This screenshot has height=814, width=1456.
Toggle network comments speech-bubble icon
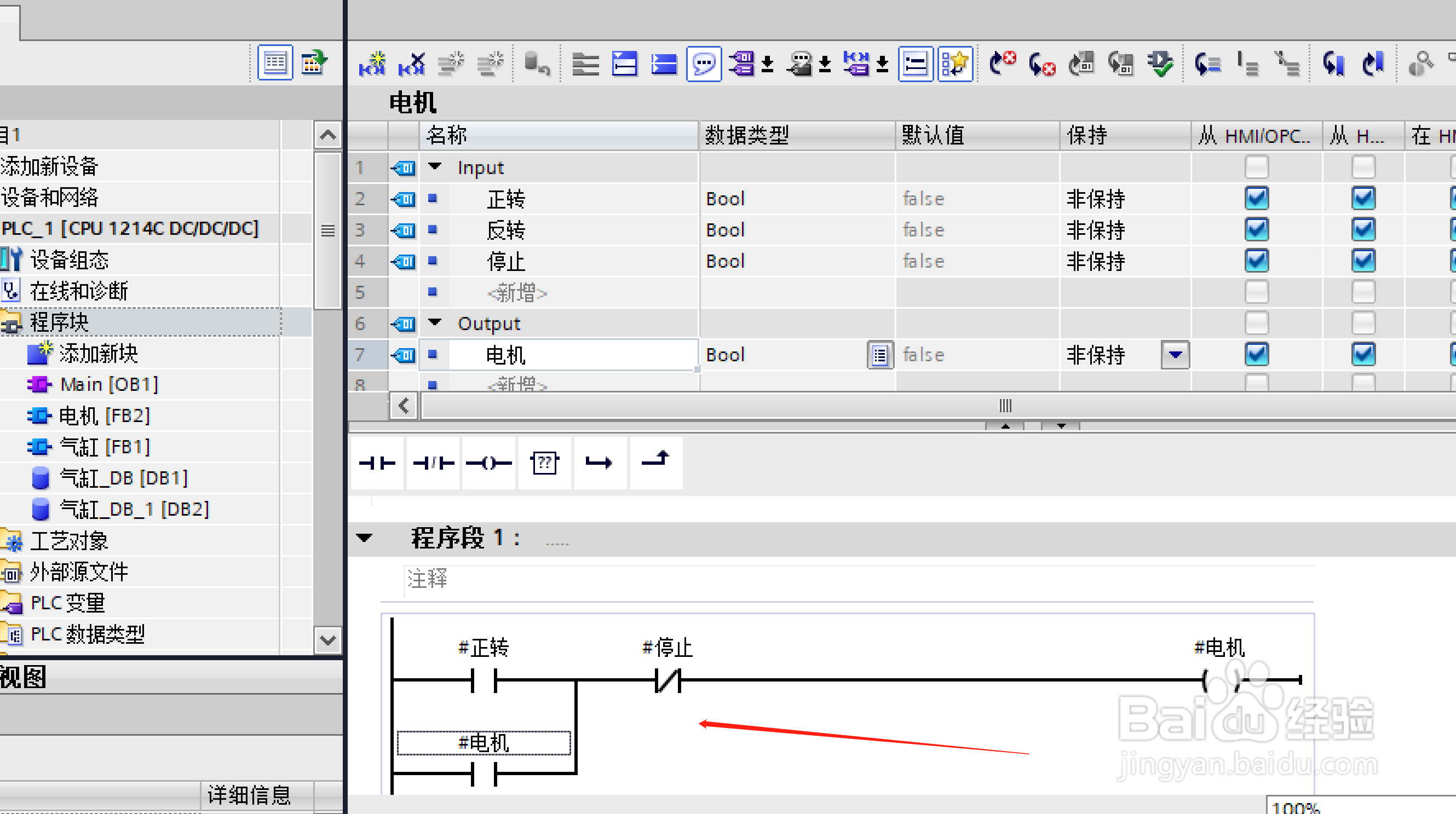[704, 64]
